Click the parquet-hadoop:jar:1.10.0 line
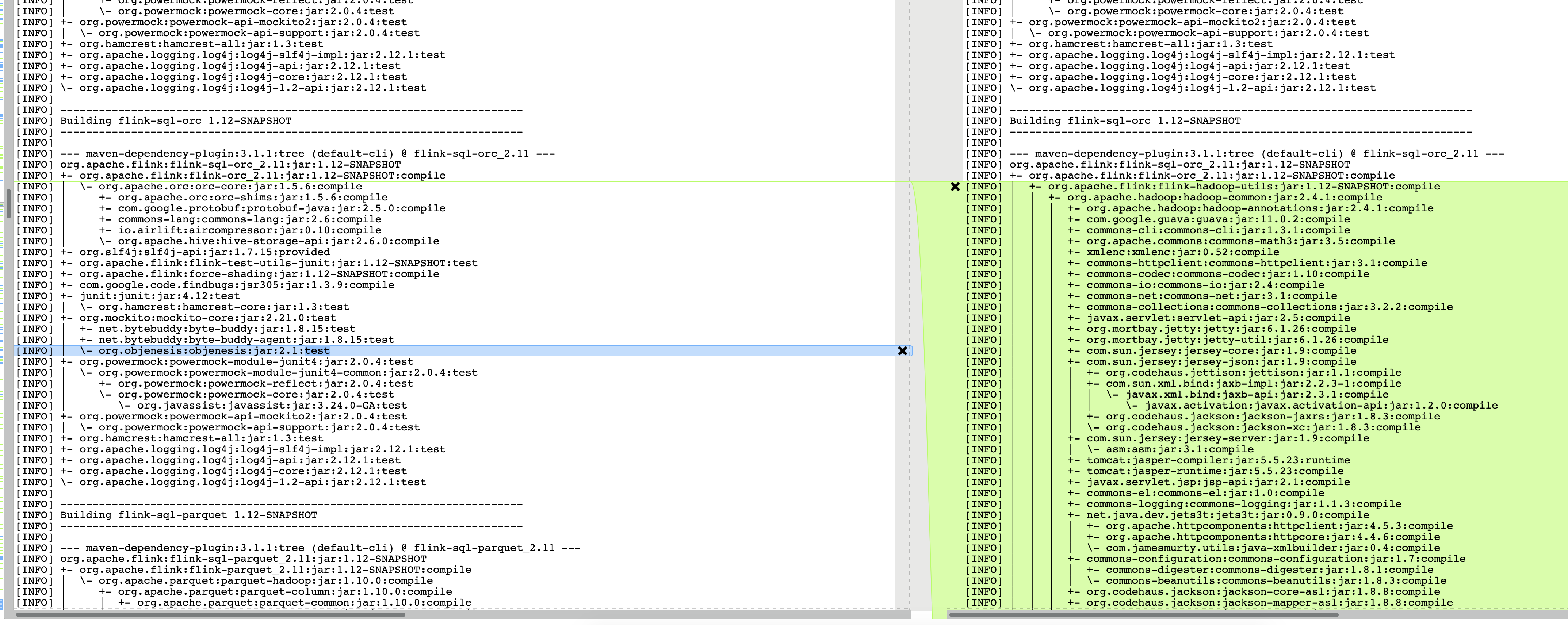1568x625 pixels. click(265, 581)
